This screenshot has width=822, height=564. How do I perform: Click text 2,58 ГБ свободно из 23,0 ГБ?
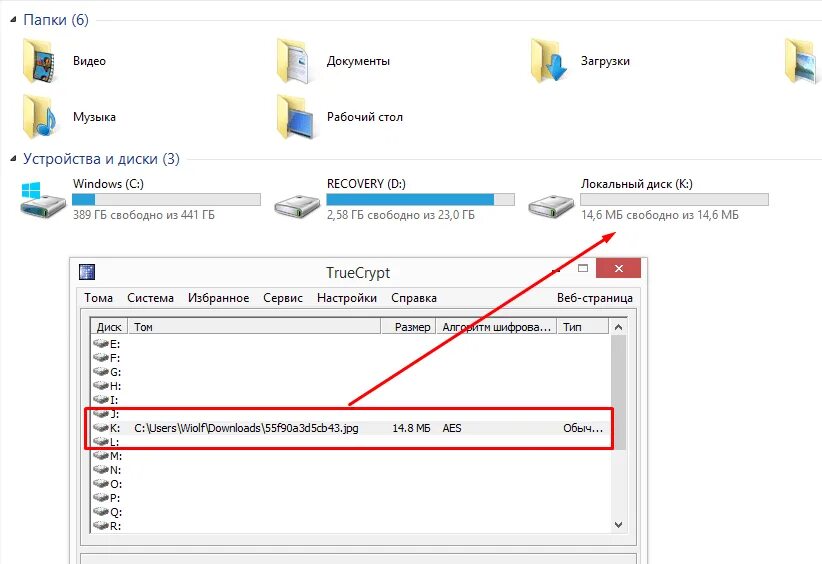[401, 215]
